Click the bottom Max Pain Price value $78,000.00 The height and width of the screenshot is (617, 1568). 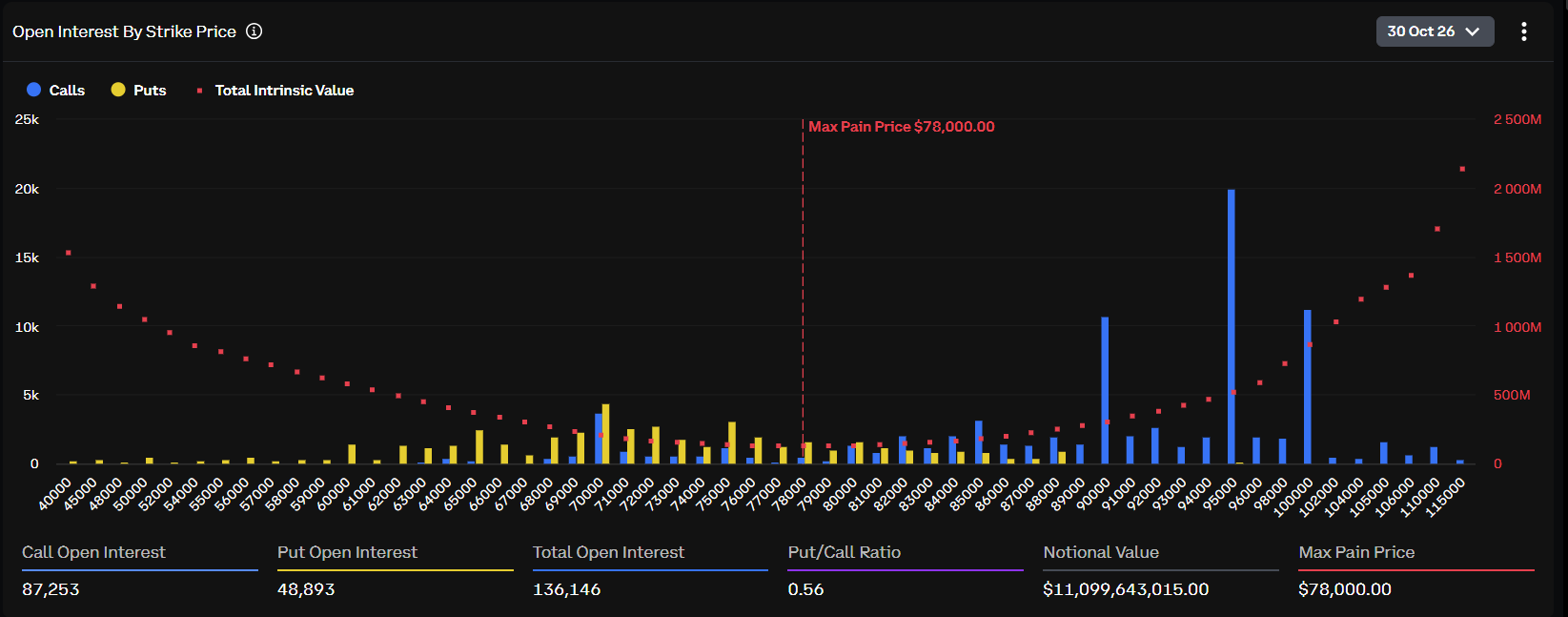1345,589
